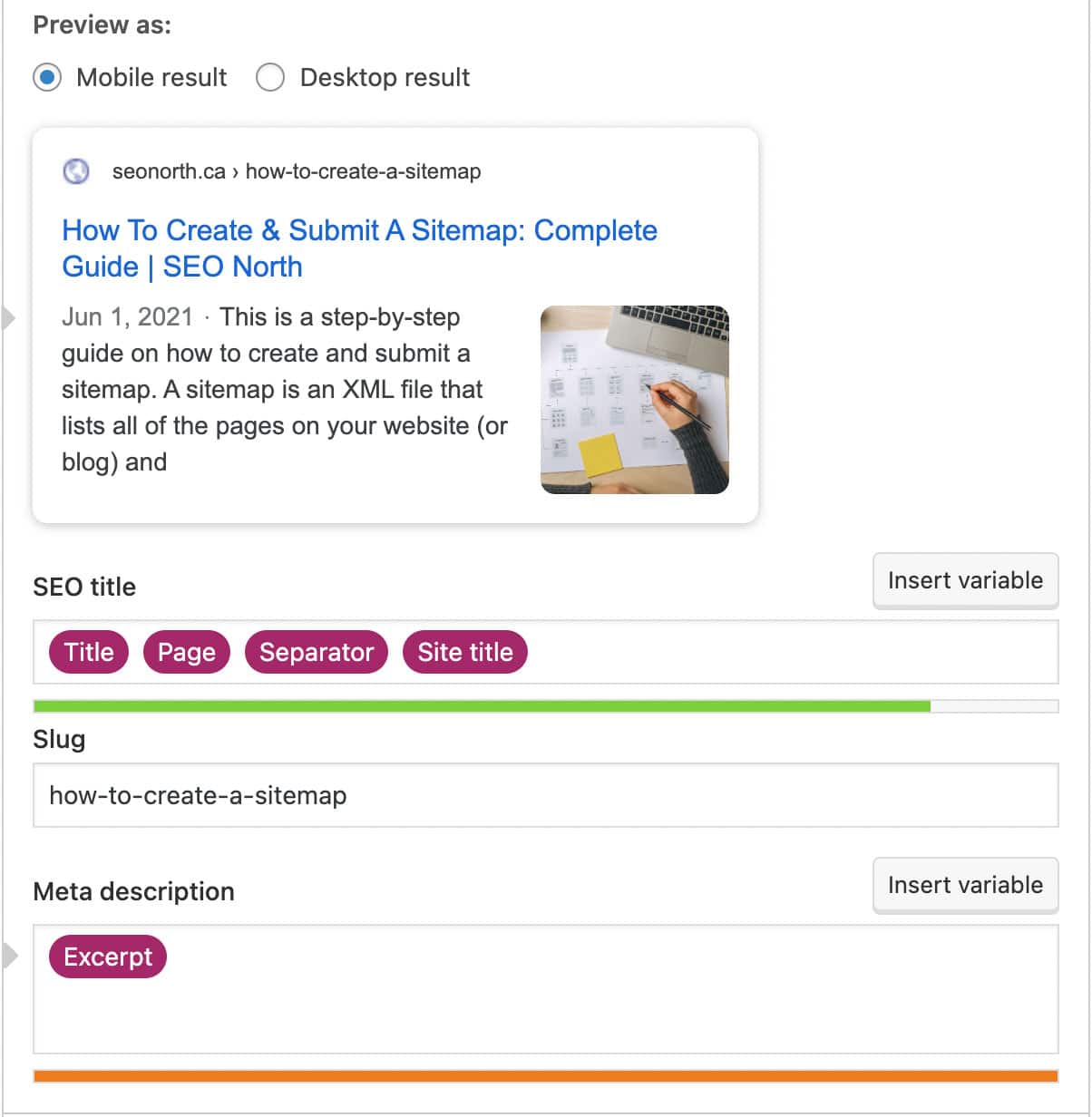
Task: Click the Excerpt variable tag
Action: click(108, 957)
